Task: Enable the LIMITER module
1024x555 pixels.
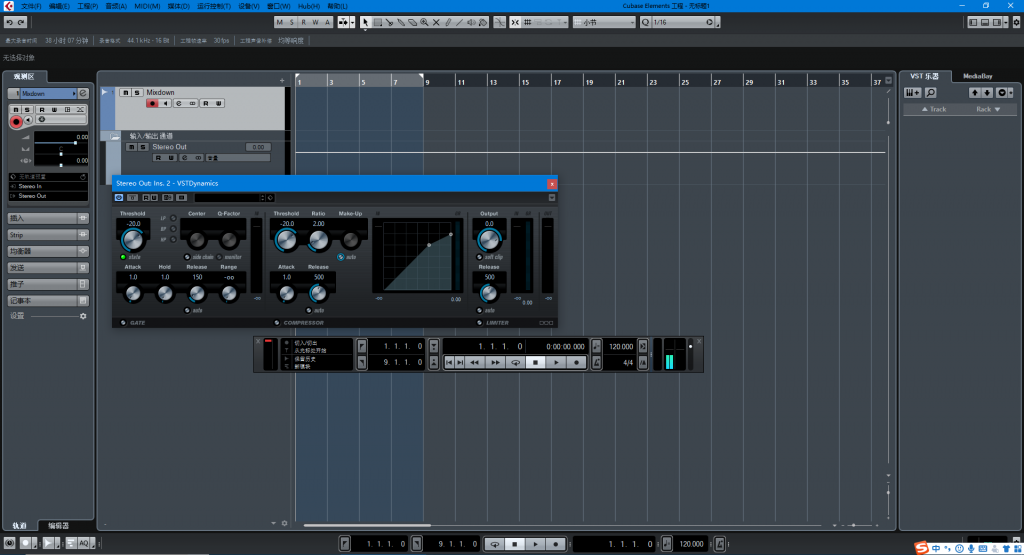Action: click(479, 323)
